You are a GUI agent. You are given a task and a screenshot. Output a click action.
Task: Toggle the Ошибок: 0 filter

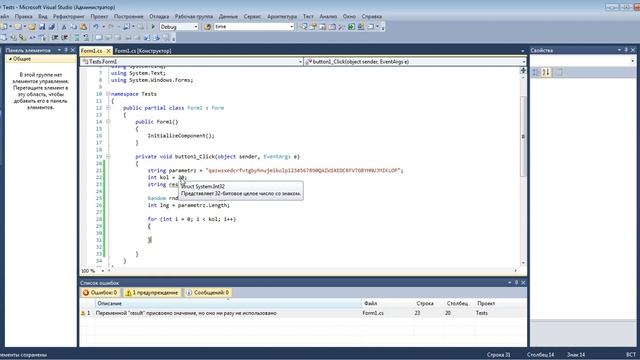(x=100, y=293)
